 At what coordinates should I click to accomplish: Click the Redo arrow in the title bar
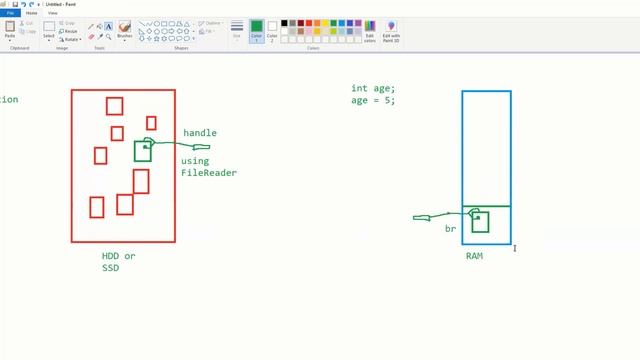pyautogui.click(x=31, y=4)
